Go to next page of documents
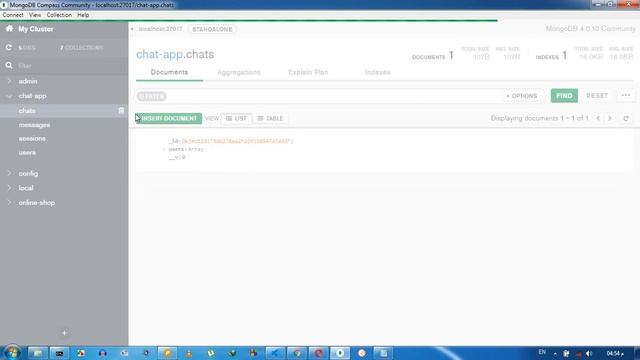Screen dimensions: 640x360 (x=610, y=118)
